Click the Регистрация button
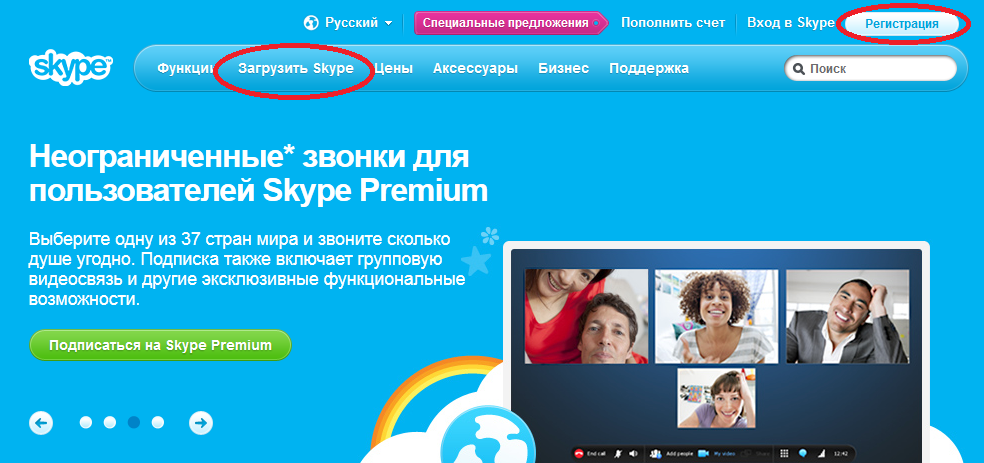984x463 pixels. 902,24
